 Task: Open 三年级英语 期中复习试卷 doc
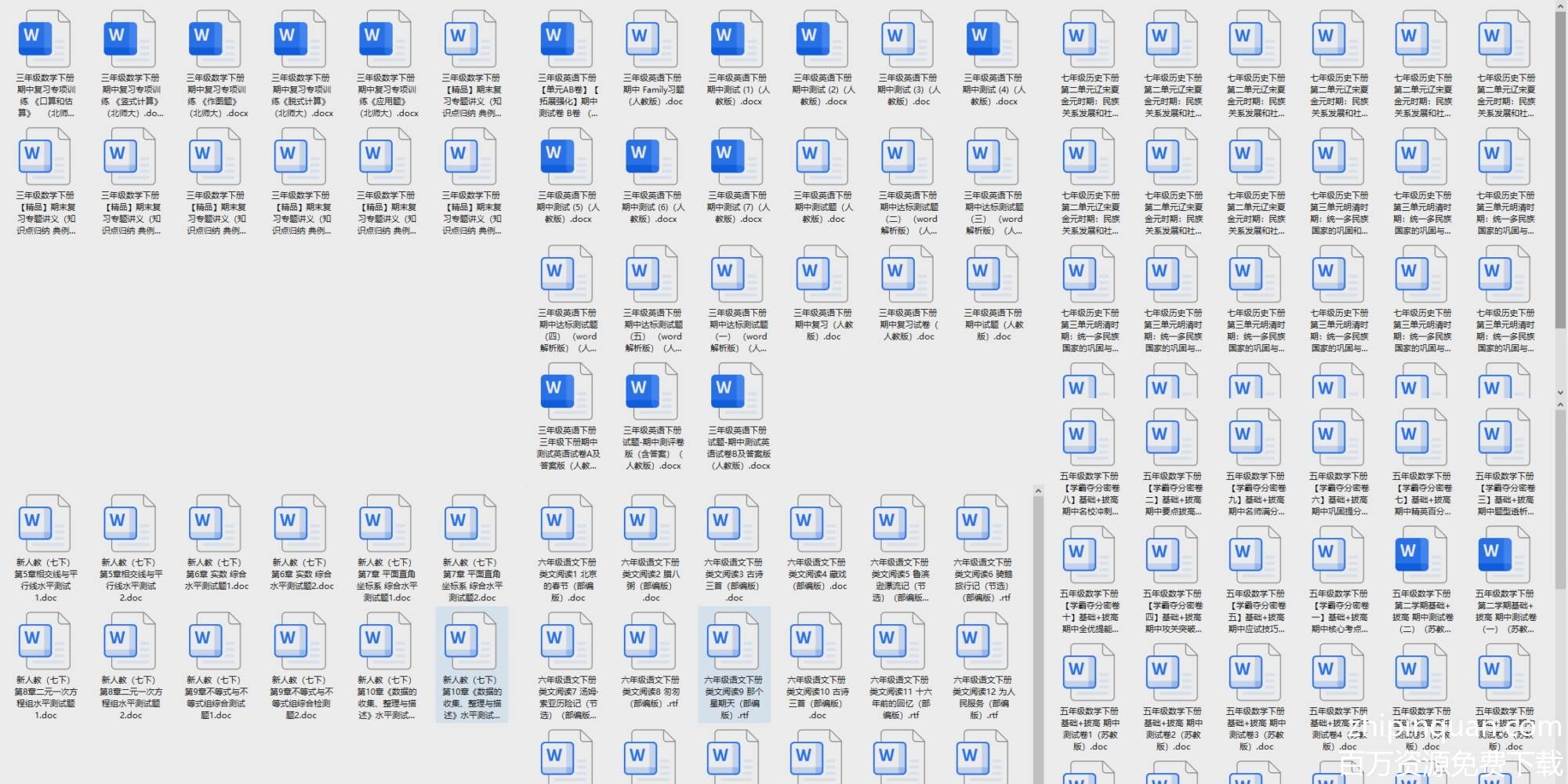point(908,276)
